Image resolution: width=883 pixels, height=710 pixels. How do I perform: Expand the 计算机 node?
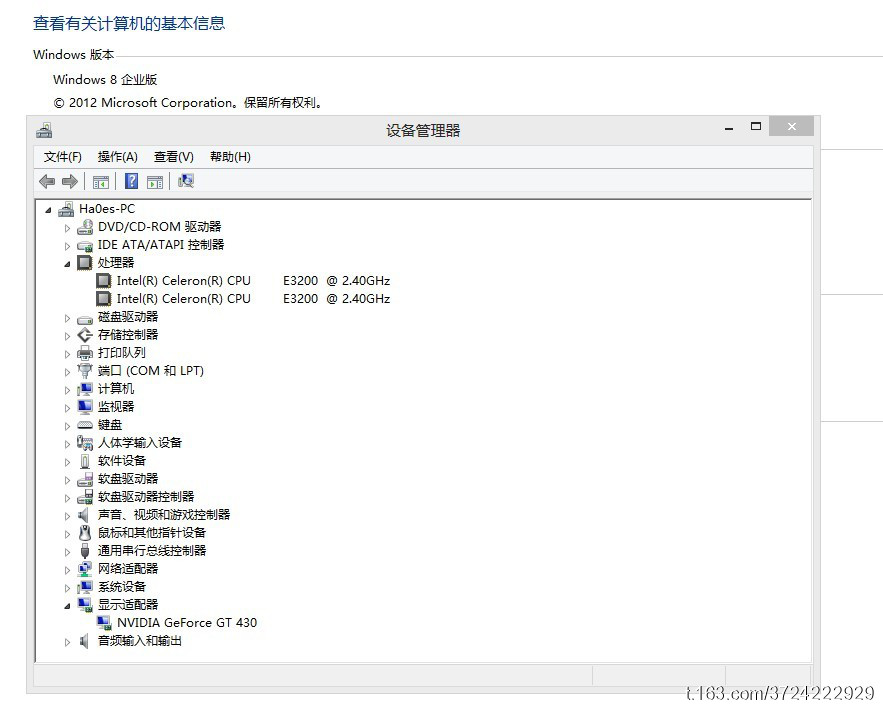click(67, 390)
